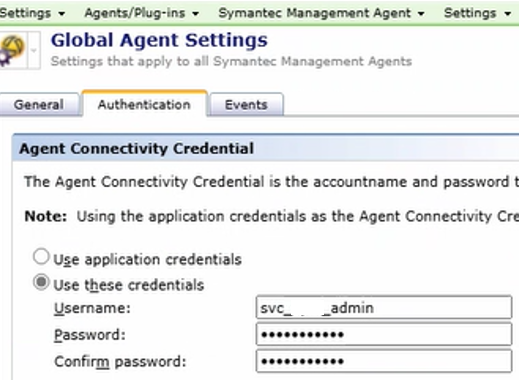The width and height of the screenshot is (519, 380).
Task: Click the Global Agent Settings gear icon
Action: (12, 50)
